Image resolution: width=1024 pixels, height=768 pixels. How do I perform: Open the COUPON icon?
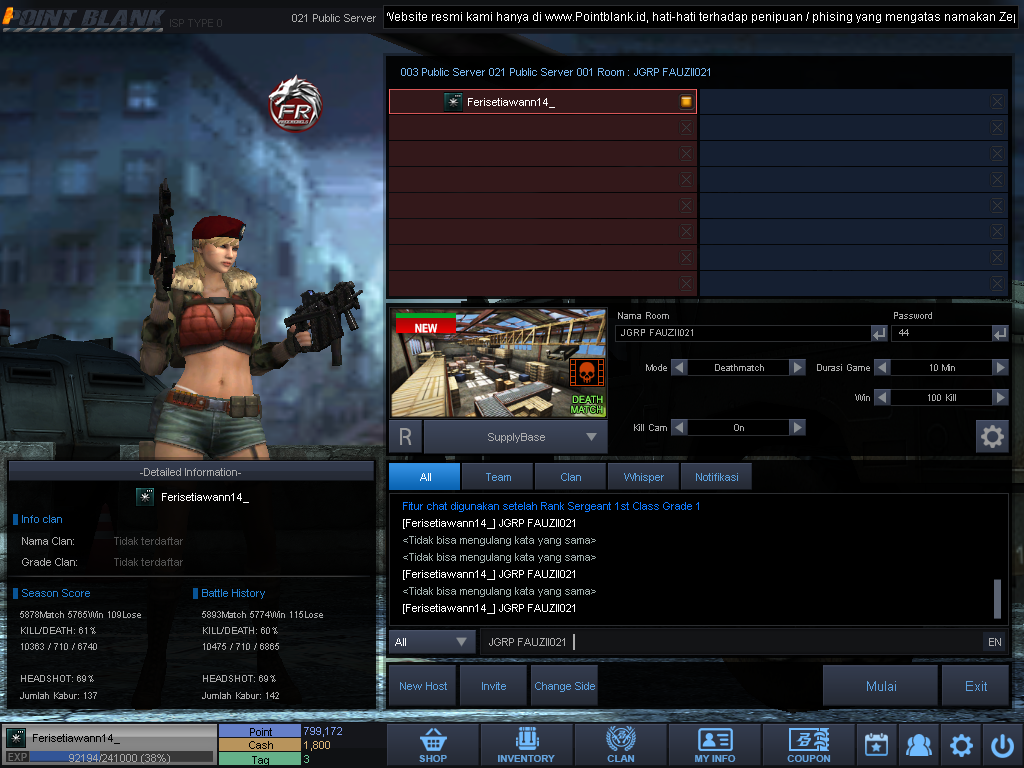pos(808,745)
